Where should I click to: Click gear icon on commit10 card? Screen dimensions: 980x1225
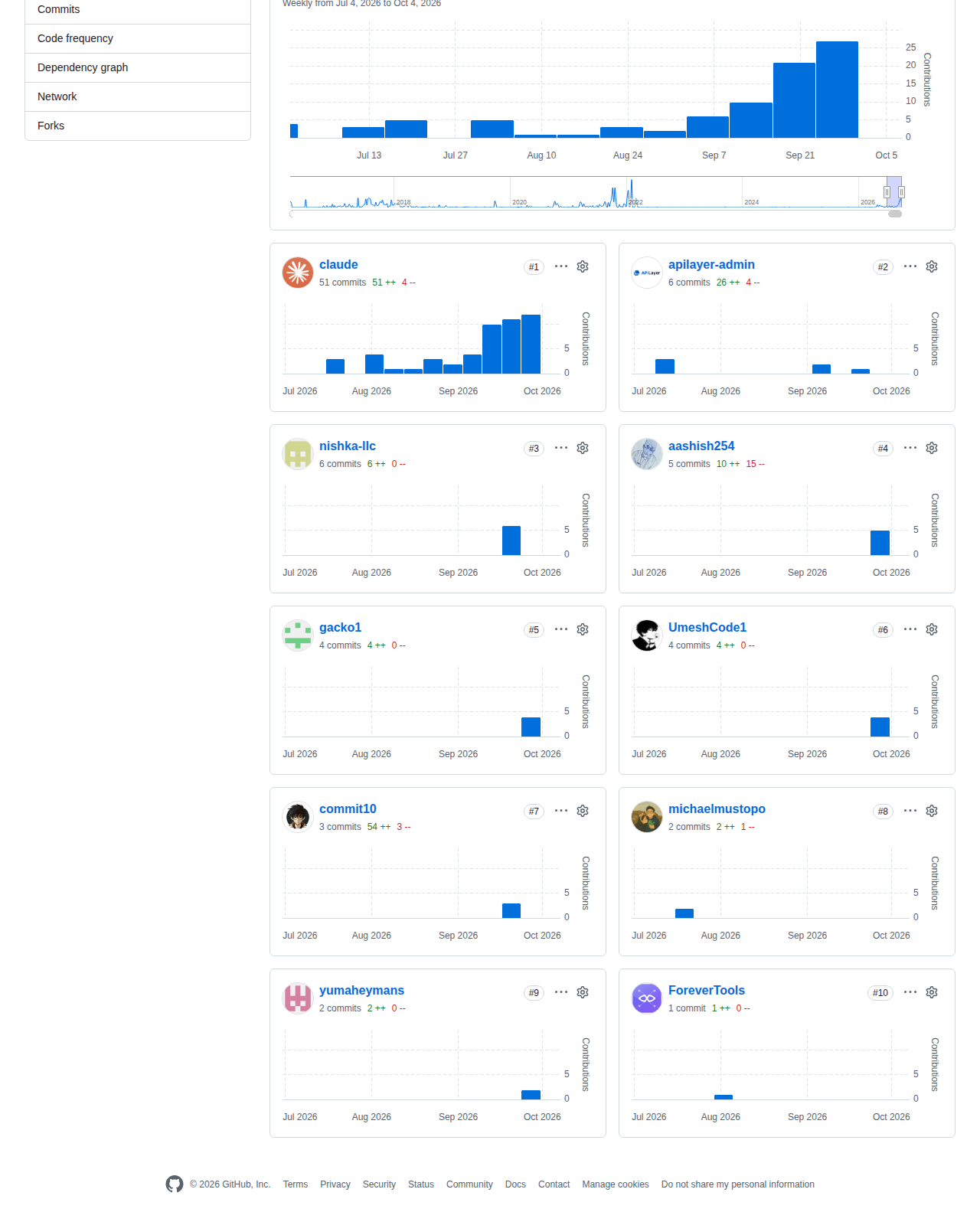tap(583, 811)
